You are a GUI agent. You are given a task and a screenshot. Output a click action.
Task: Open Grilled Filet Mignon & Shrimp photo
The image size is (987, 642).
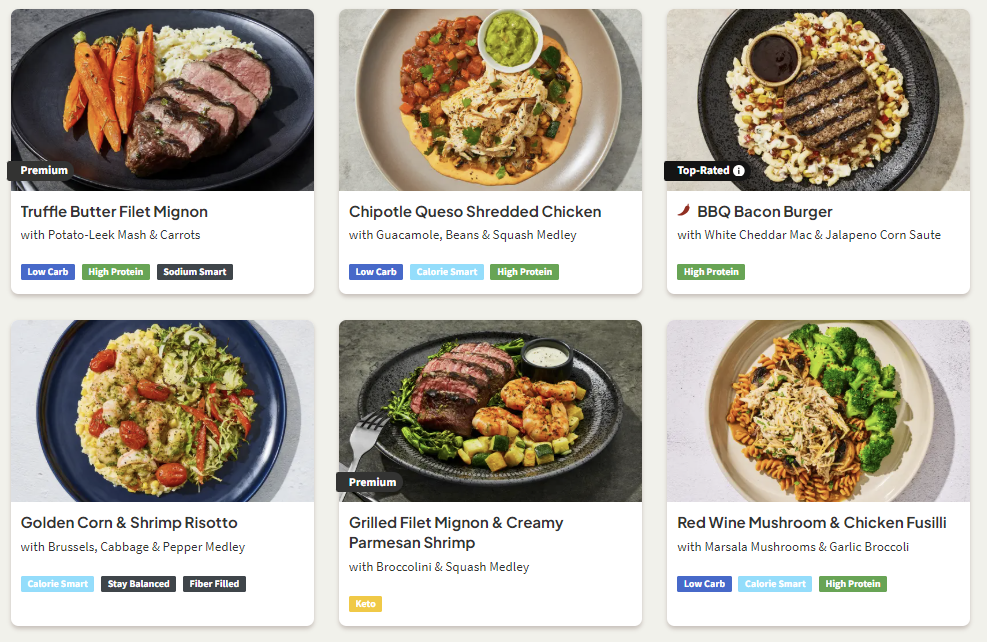coord(490,410)
